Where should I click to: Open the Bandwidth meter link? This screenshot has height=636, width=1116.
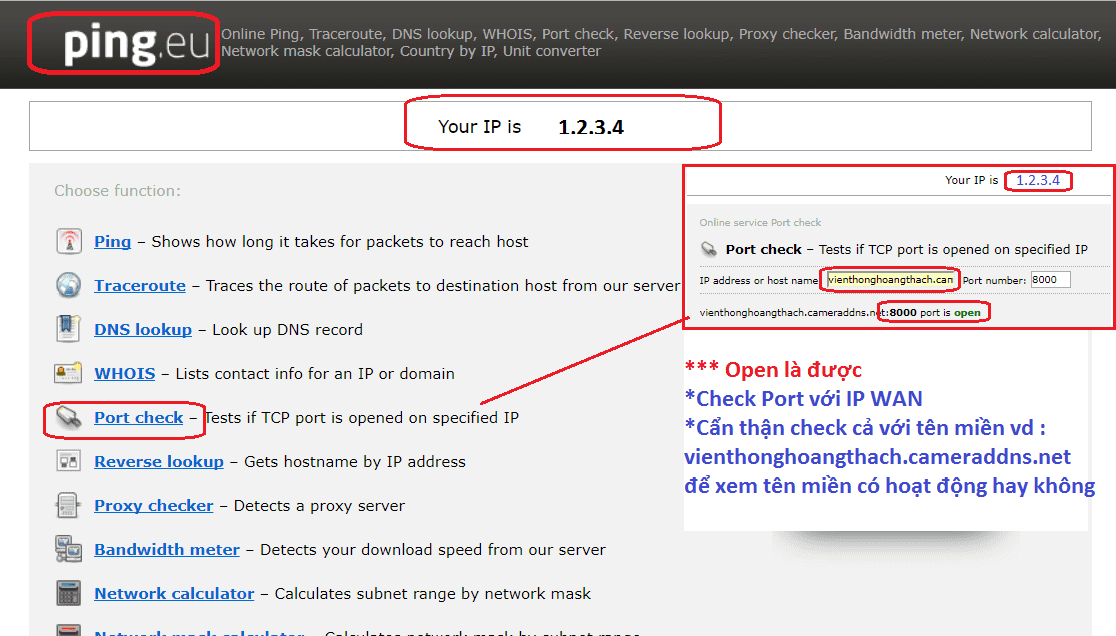[167, 550]
